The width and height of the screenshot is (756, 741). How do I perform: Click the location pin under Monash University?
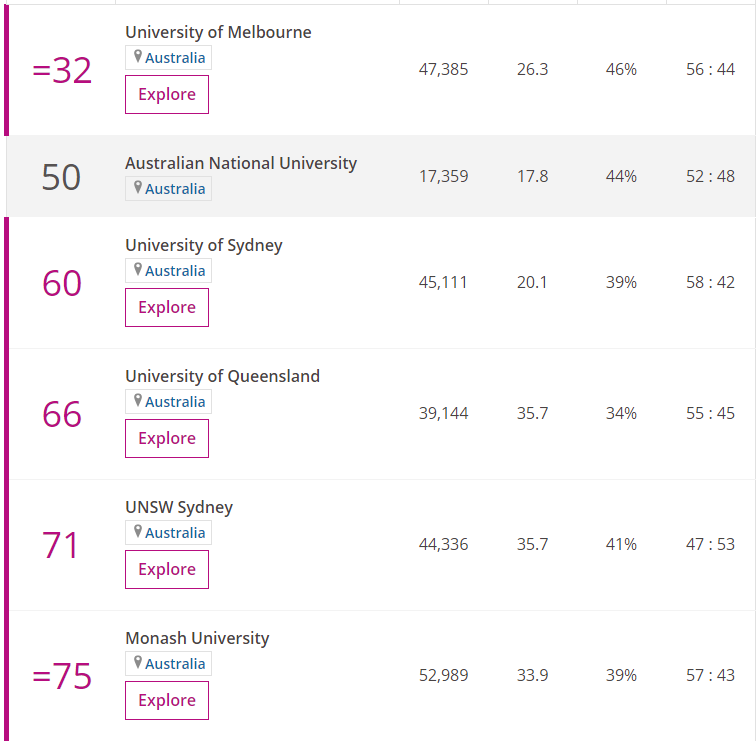(x=138, y=663)
